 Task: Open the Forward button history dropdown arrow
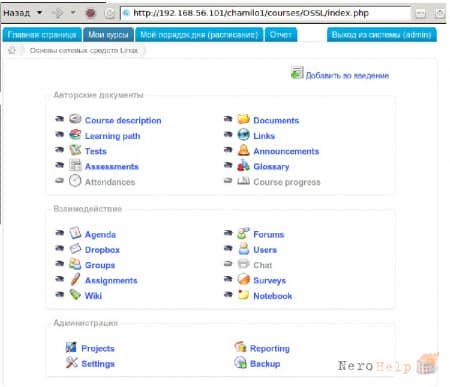point(73,13)
